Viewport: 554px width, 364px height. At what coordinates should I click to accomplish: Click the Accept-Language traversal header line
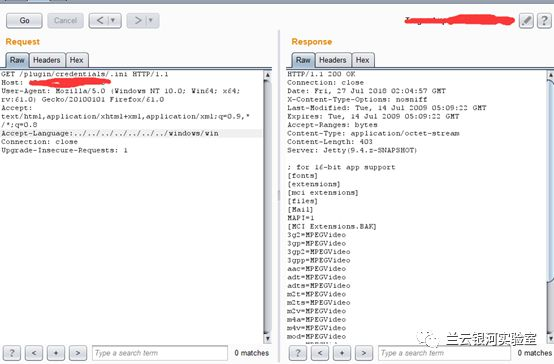(x=110, y=133)
